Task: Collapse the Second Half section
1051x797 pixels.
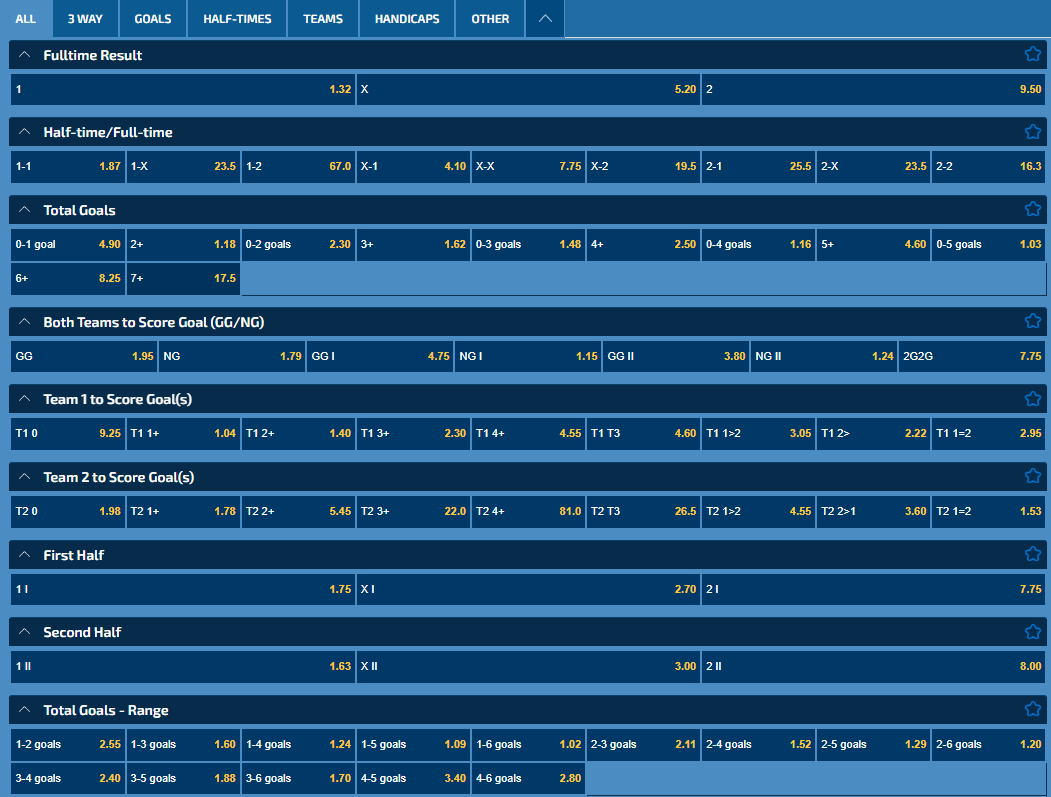Action: point(25,632)
